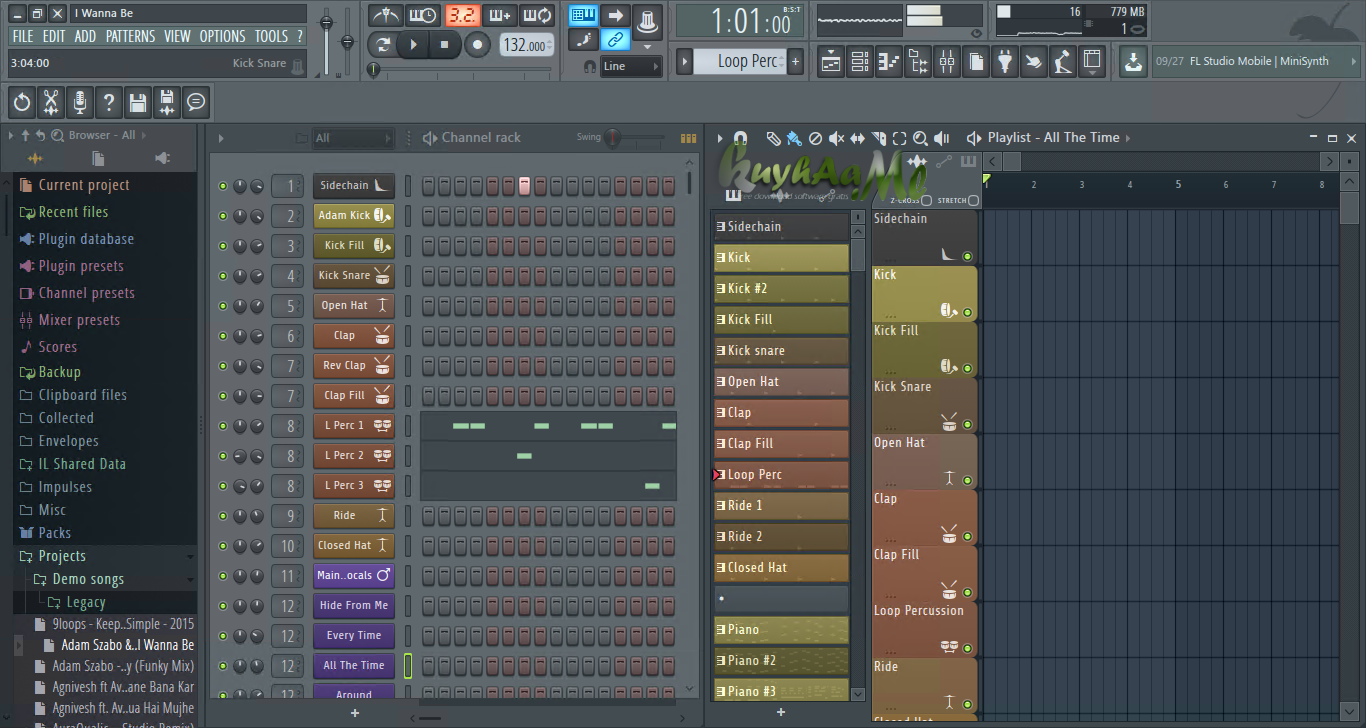The image size is (1366, 728).
Task: Toggle pattern/song mode switch
Action: coord(382,45)
